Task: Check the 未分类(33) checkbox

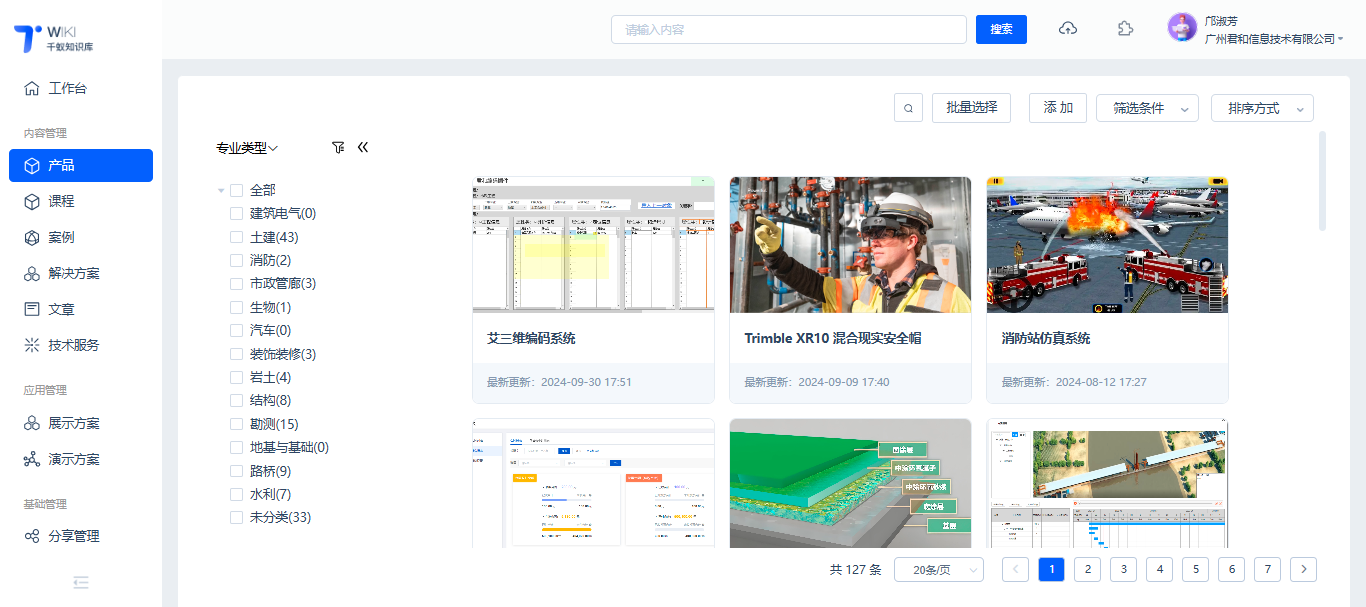Action: (x=237, y=517)
